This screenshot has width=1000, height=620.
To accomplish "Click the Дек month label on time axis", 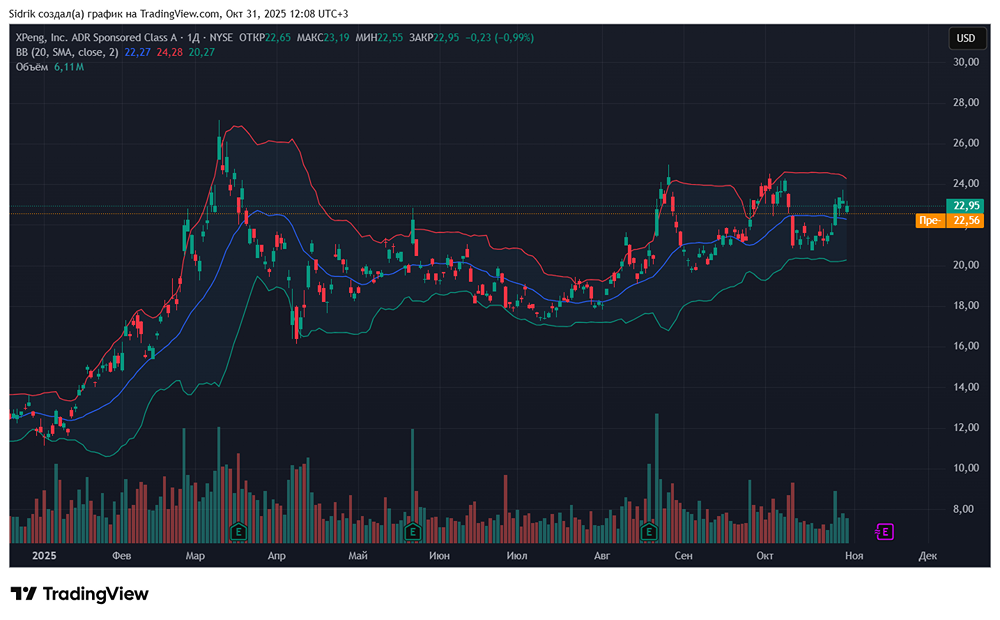I will (927, 555).
